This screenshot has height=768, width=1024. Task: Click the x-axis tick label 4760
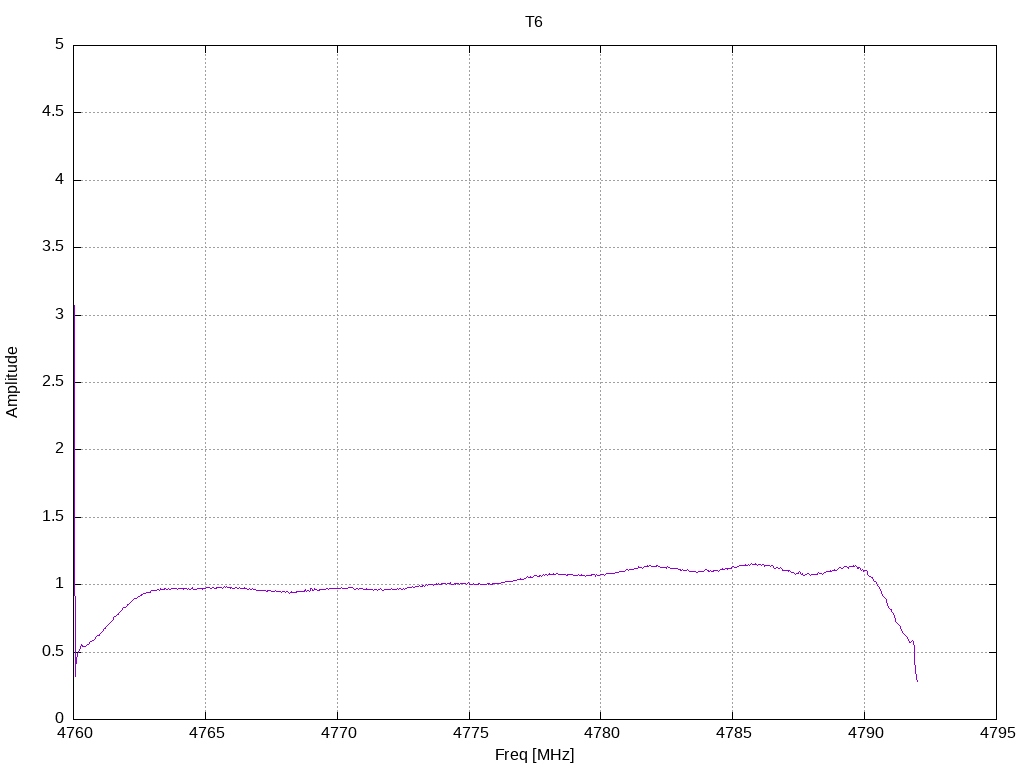pos(74,733)
